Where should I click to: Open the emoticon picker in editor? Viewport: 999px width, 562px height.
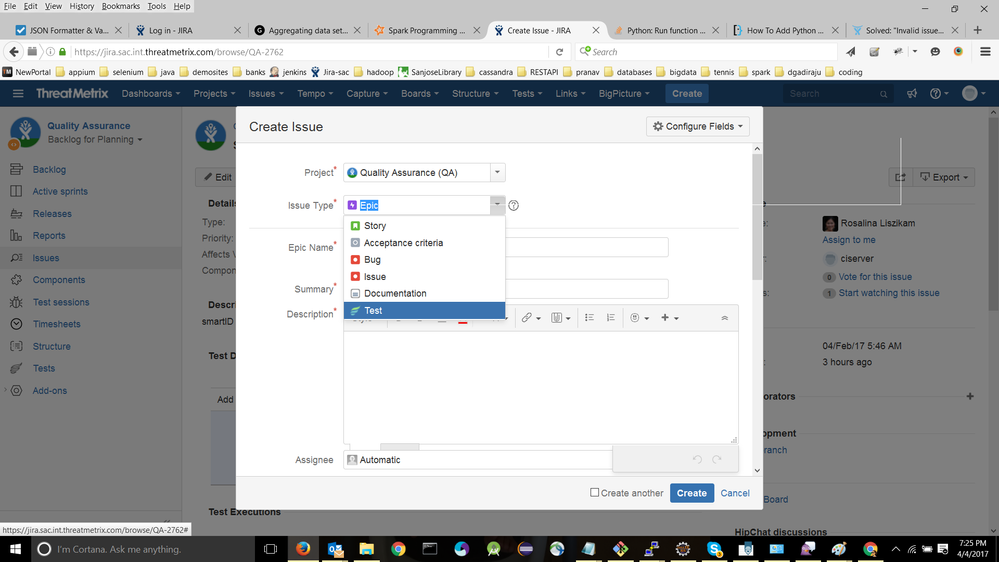[639, 317]
